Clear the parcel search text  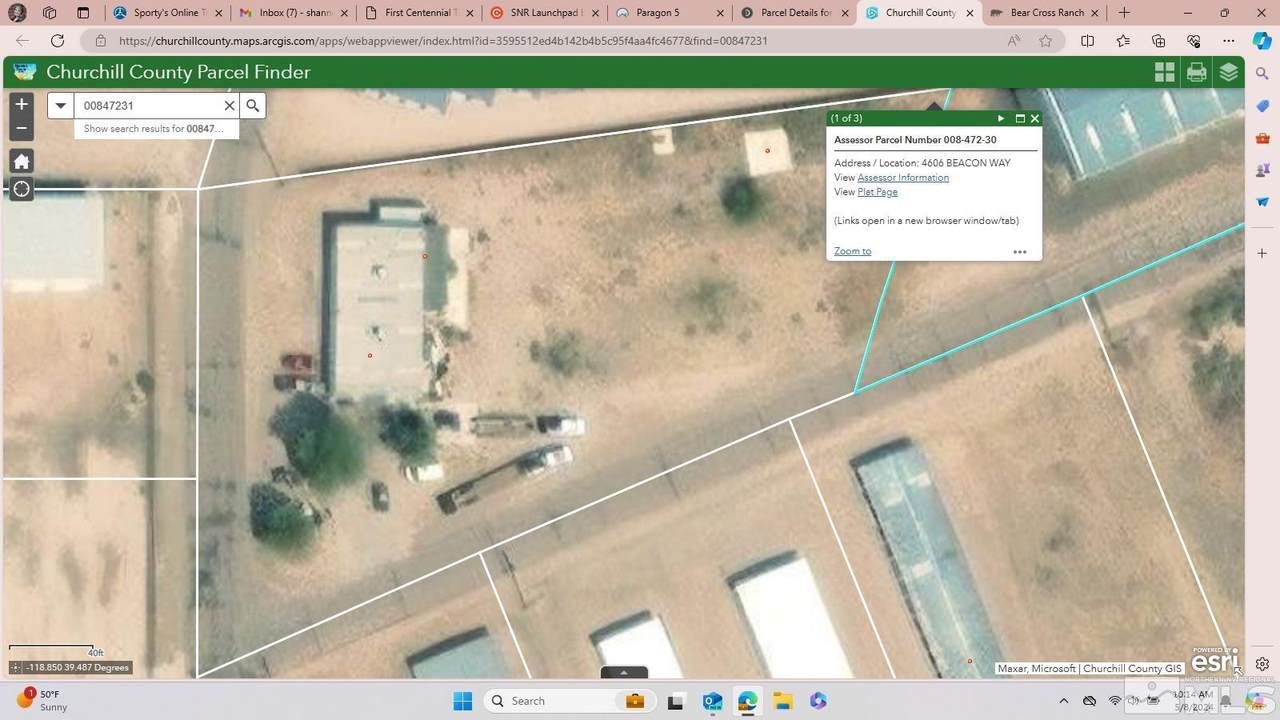(229, 106)
